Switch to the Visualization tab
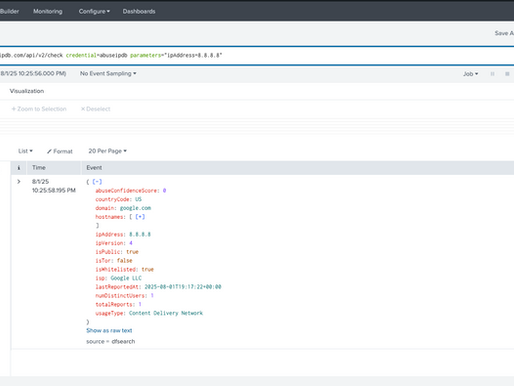Screen dimensions: 514x386 point(27,91)
